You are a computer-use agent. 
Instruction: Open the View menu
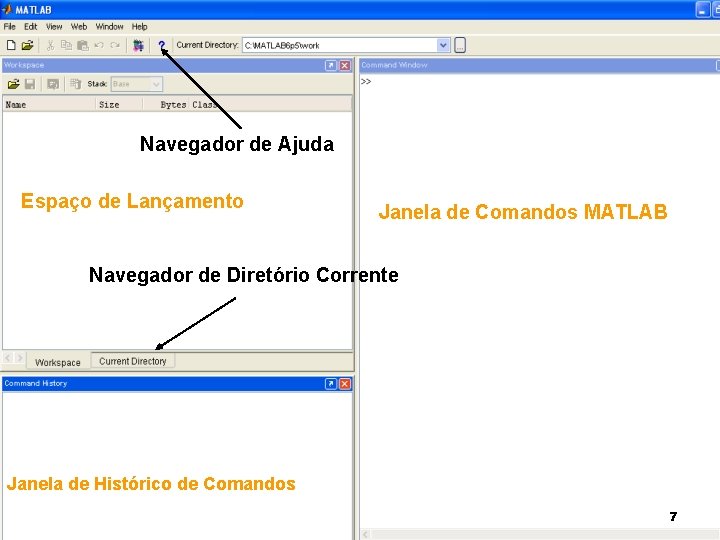click(54, 27)
